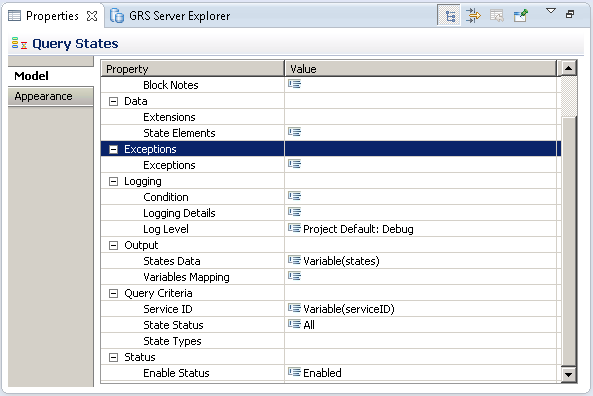Click the Service ID value icon

[294, 308]
